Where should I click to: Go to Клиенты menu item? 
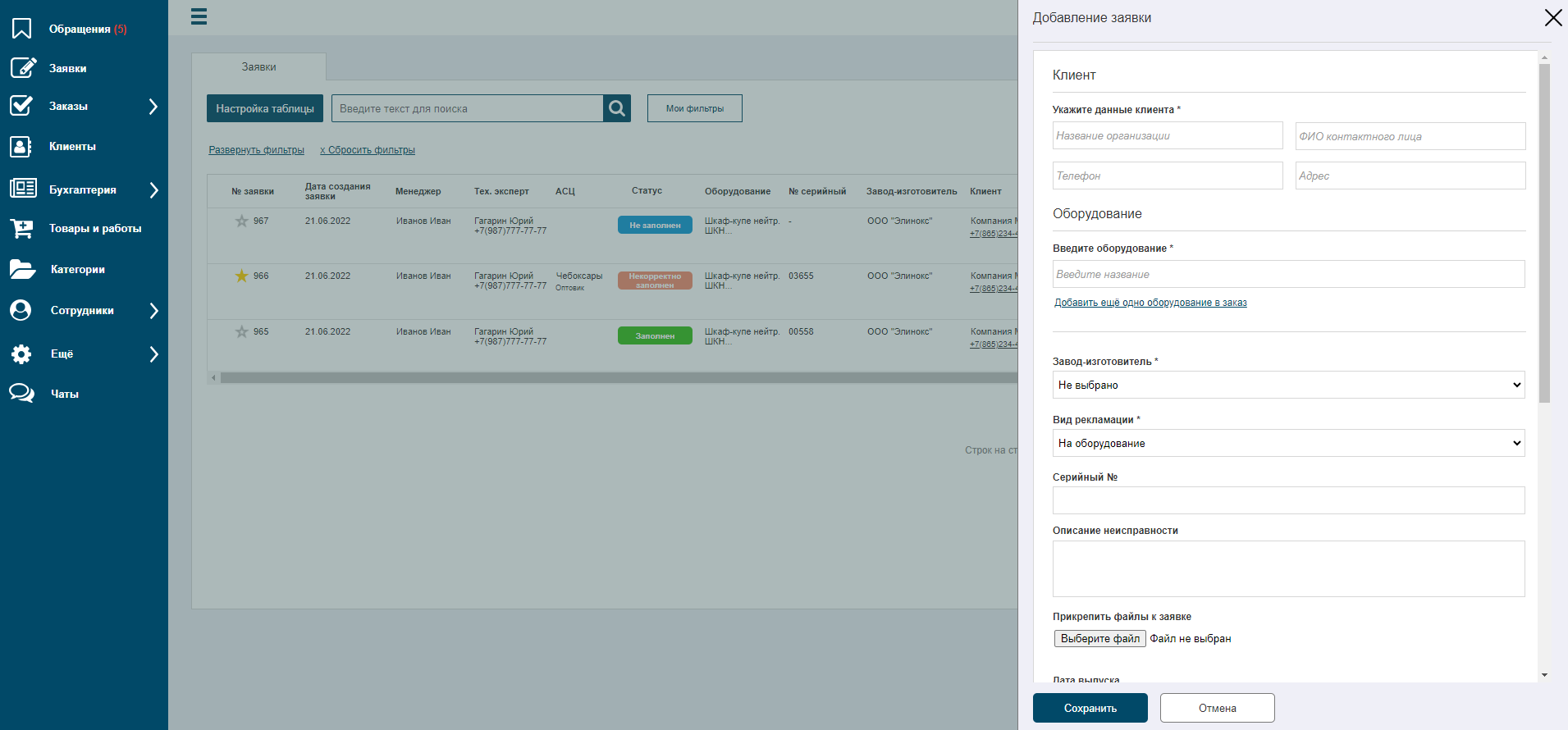(x=72, y=146)
